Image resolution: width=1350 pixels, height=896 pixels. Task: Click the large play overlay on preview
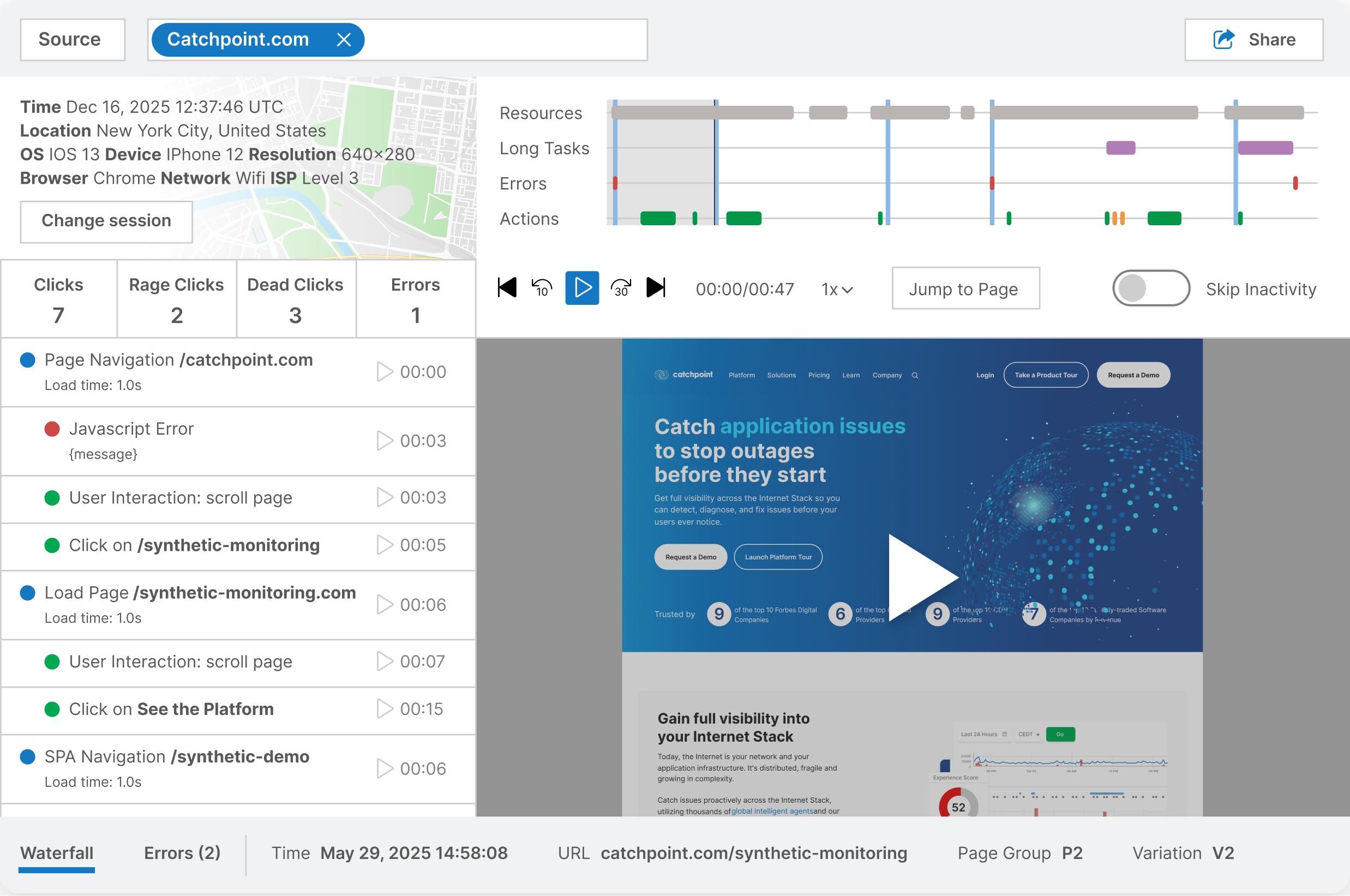tap(921, 578)
